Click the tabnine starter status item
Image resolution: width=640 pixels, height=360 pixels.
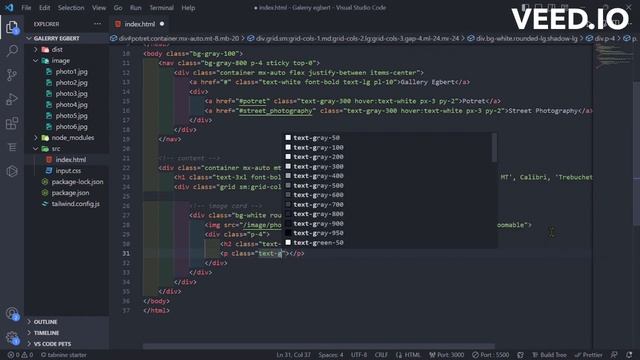(x=64, y=355)
